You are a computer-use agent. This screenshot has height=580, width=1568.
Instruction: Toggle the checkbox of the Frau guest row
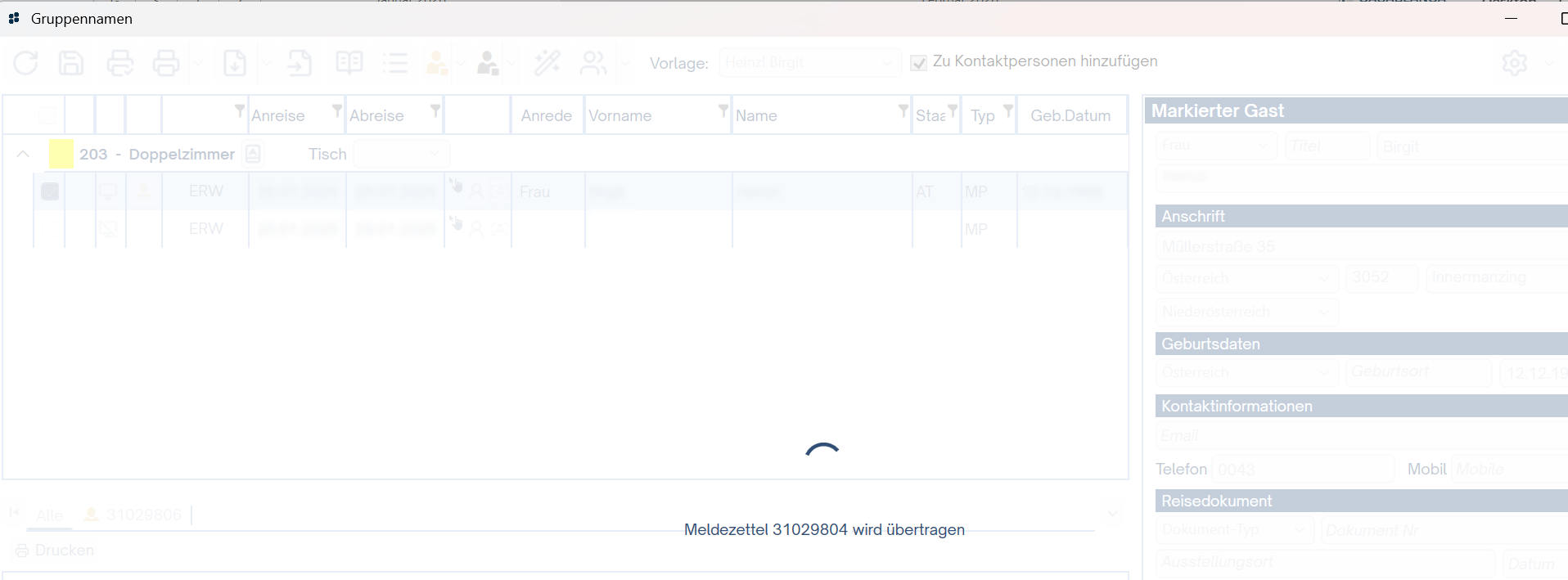click(x=50, y=191)
